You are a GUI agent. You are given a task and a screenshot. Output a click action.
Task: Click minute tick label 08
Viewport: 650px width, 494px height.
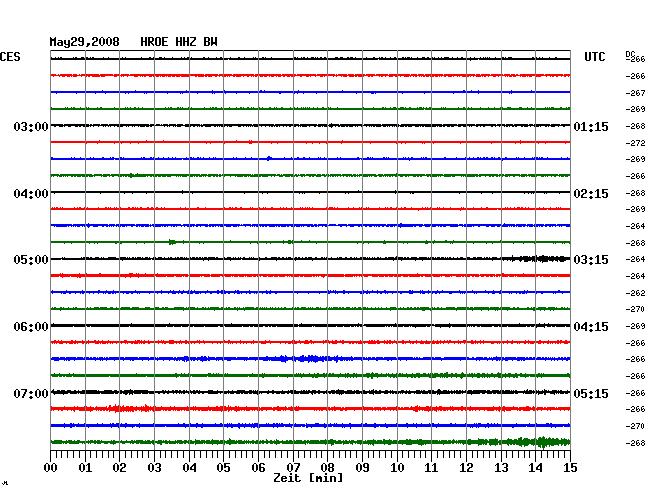tap(327, 468)
